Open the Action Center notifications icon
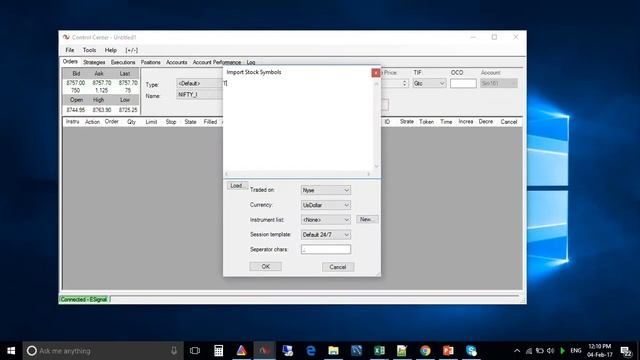 tap(626, 351)
